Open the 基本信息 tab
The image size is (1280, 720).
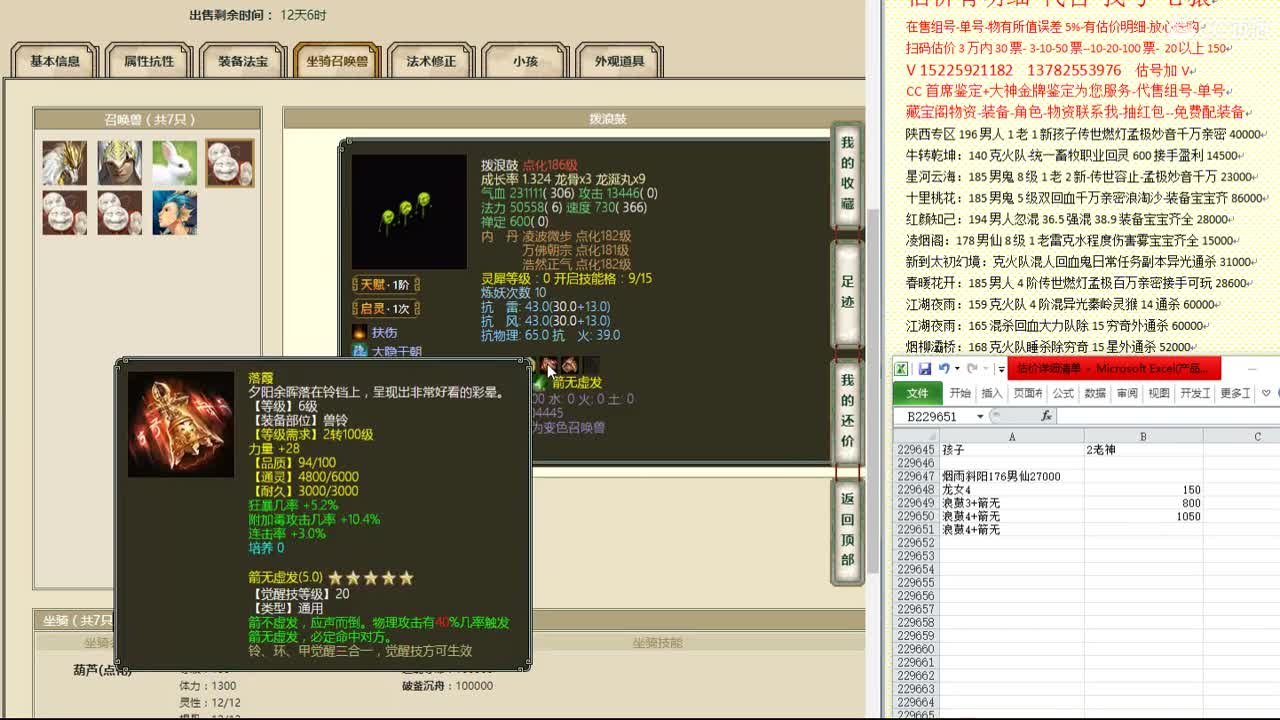(55, 61)
